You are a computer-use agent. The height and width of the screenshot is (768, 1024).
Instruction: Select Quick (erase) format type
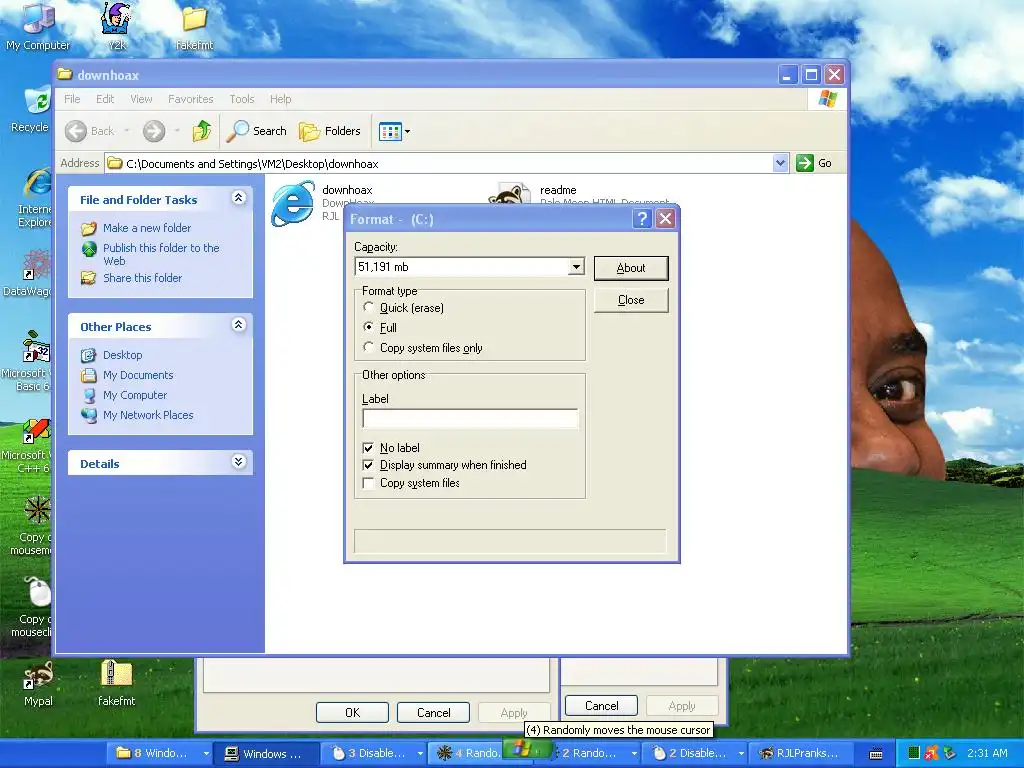[369, 307]
